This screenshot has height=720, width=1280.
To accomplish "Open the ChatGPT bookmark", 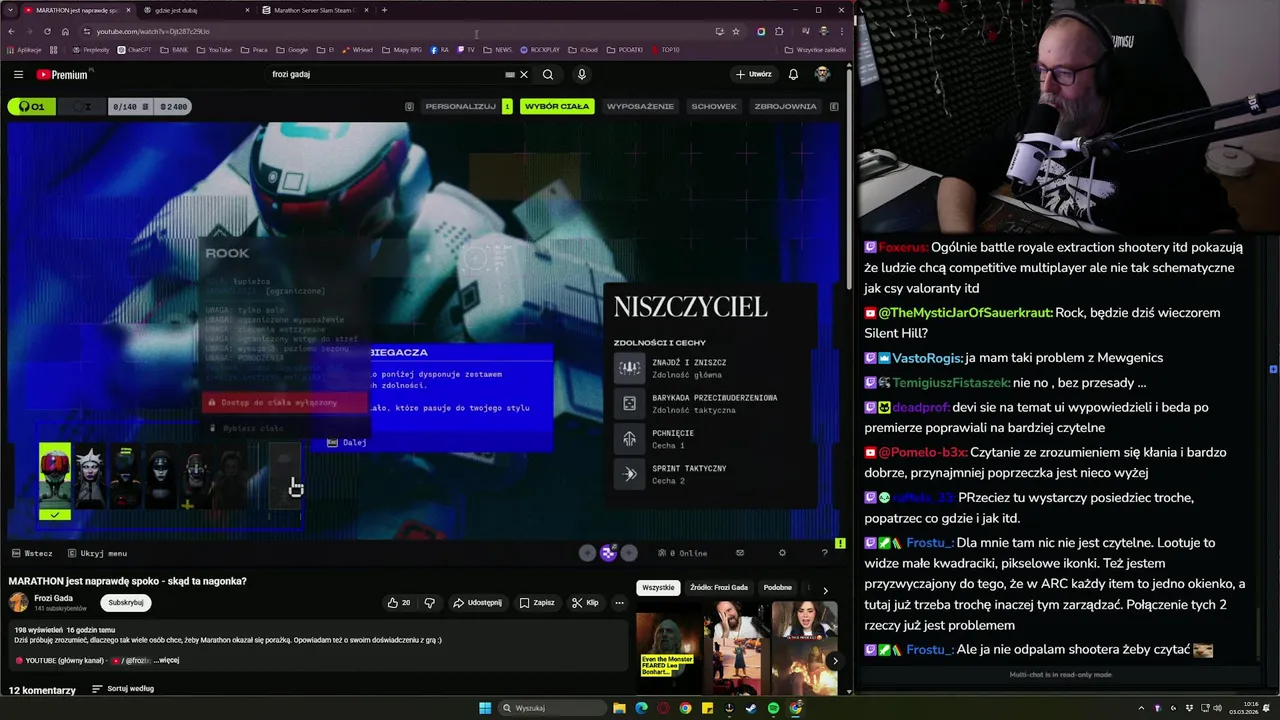I will 134,50.
